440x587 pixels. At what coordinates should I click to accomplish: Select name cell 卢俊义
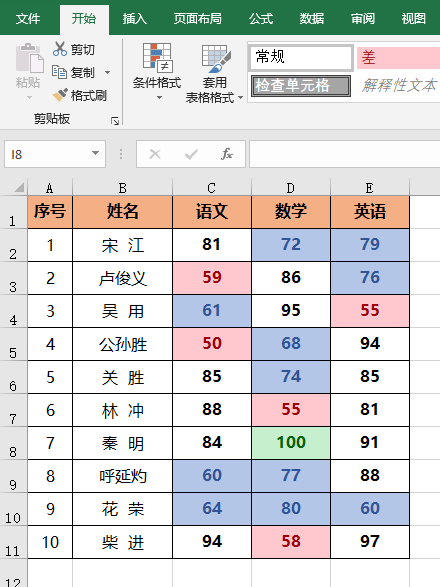122,278
